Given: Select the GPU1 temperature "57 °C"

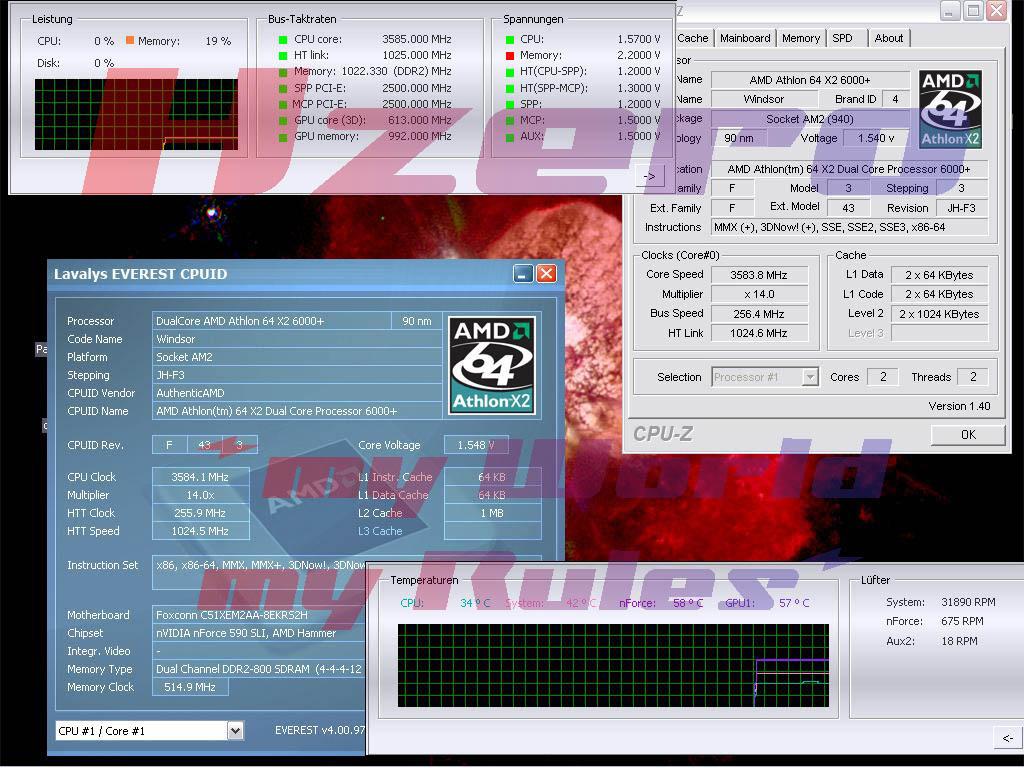Looking at the screenshot, I should pos(794,603).
